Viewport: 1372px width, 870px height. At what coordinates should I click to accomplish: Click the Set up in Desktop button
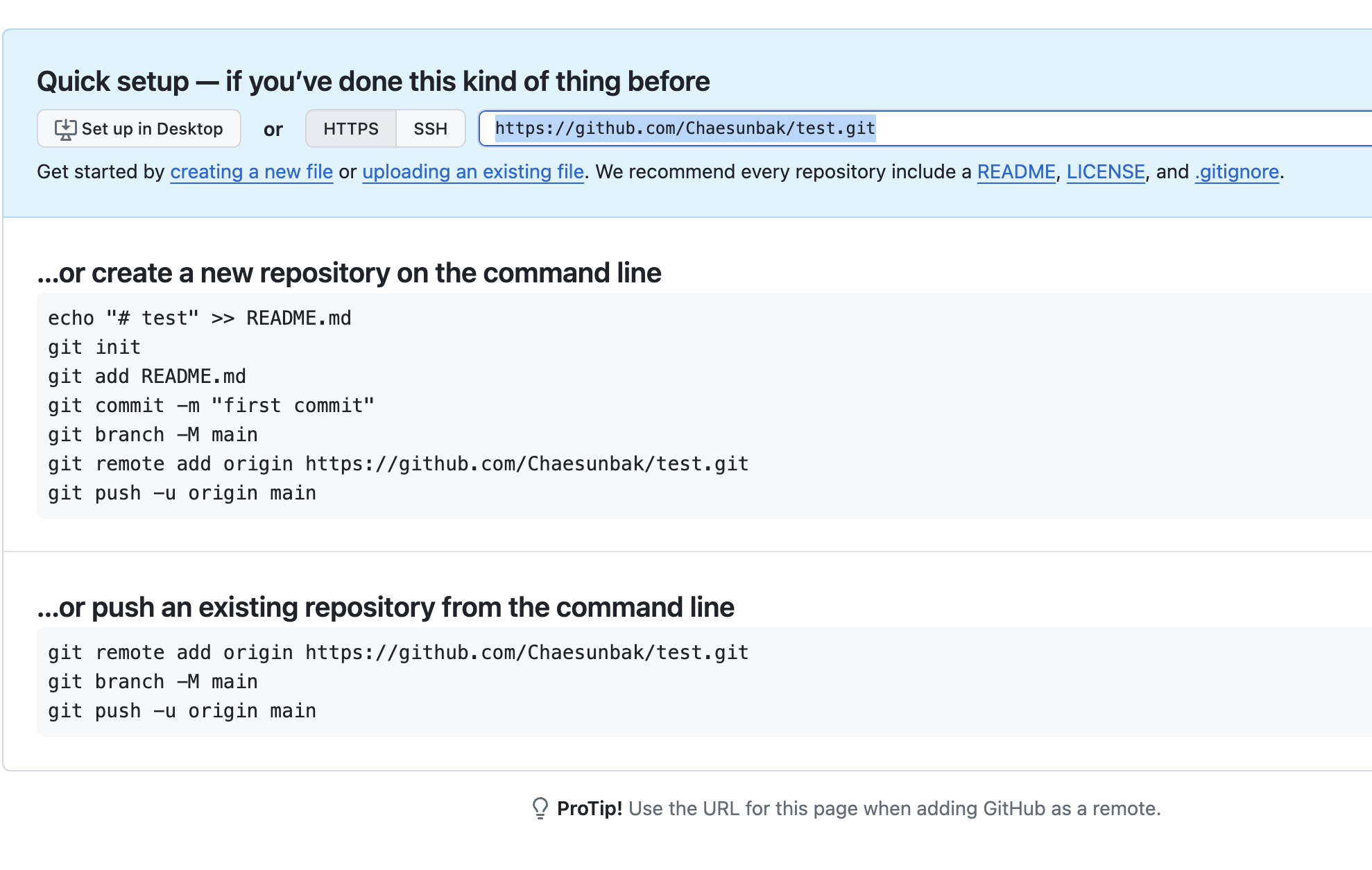pyautogui.click(x=139, y=128)
